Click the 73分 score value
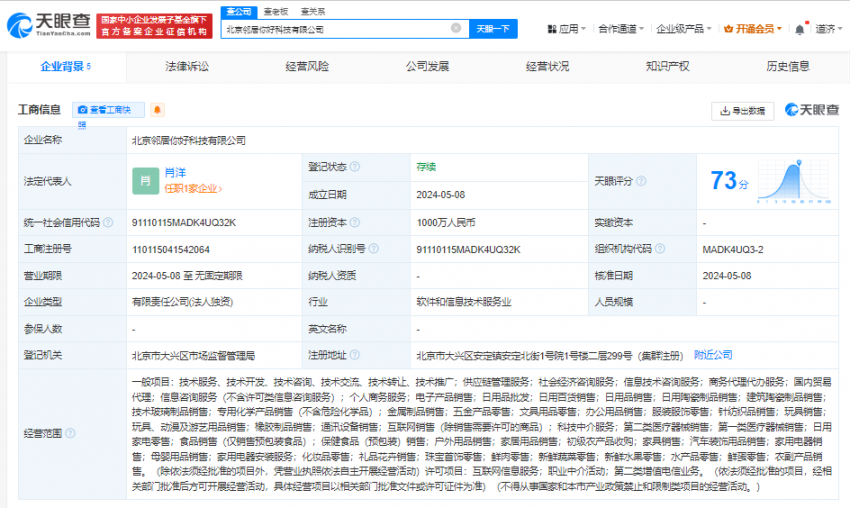Image resolution: width=850 pixels, height=508 pixels. [x=729, y=181]
